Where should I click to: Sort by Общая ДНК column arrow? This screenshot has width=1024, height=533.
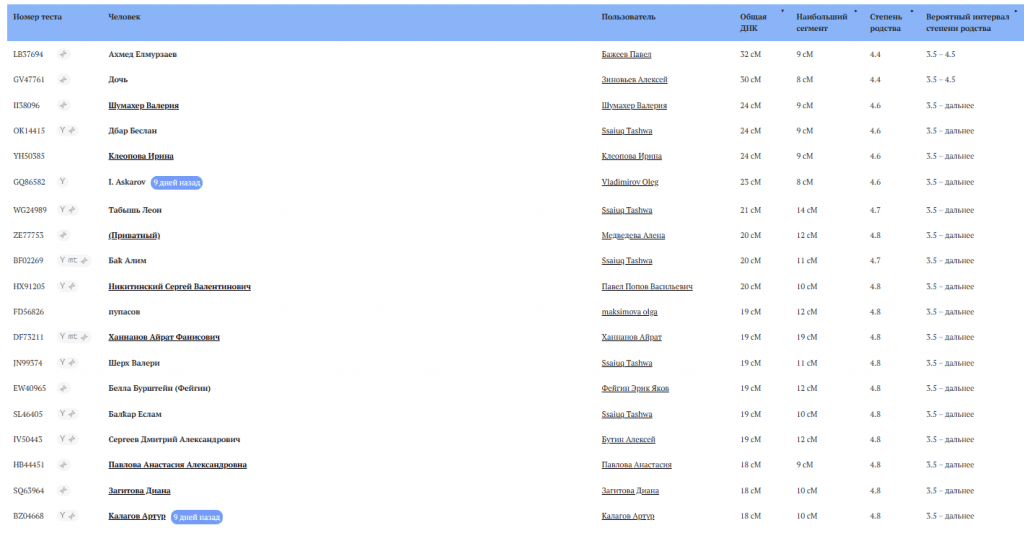click(782, 11)
